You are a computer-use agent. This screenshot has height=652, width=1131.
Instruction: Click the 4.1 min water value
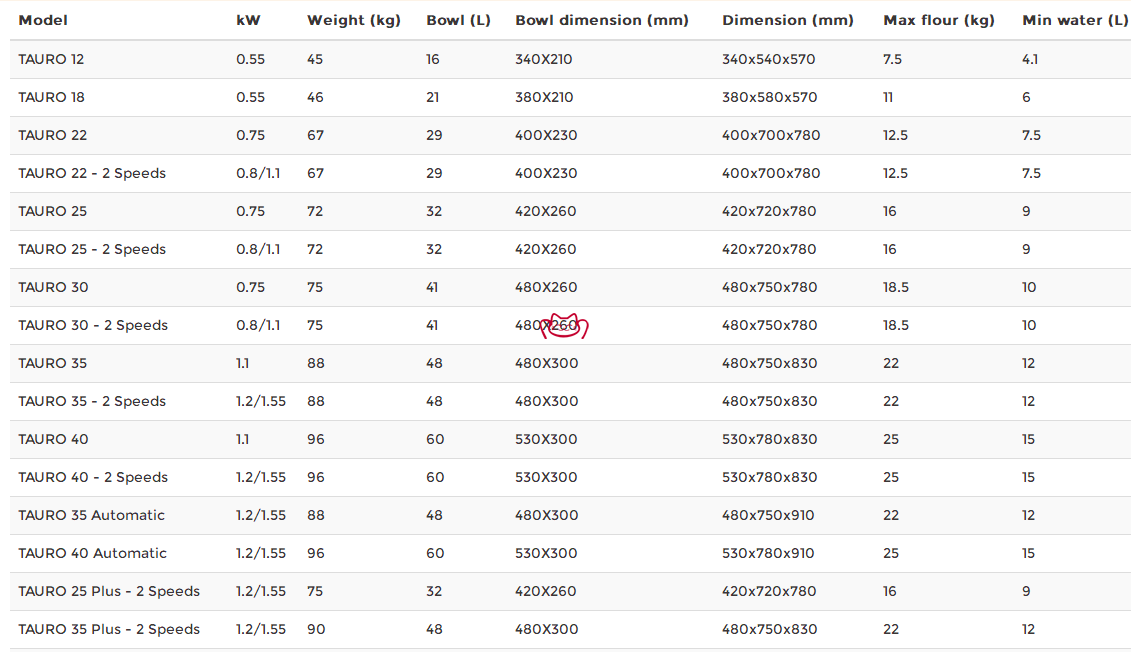[1030, 59]
